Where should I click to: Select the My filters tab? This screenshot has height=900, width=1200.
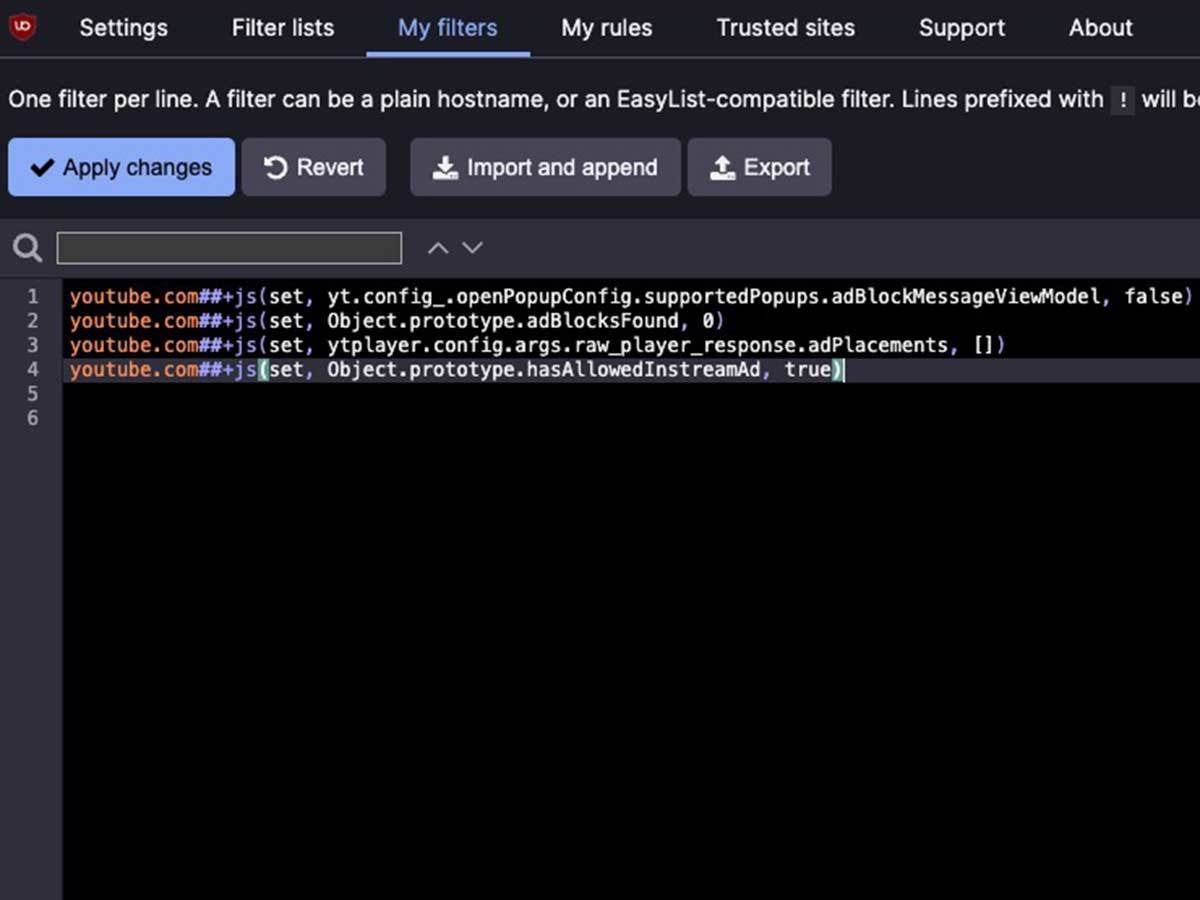tap(447, 28)
